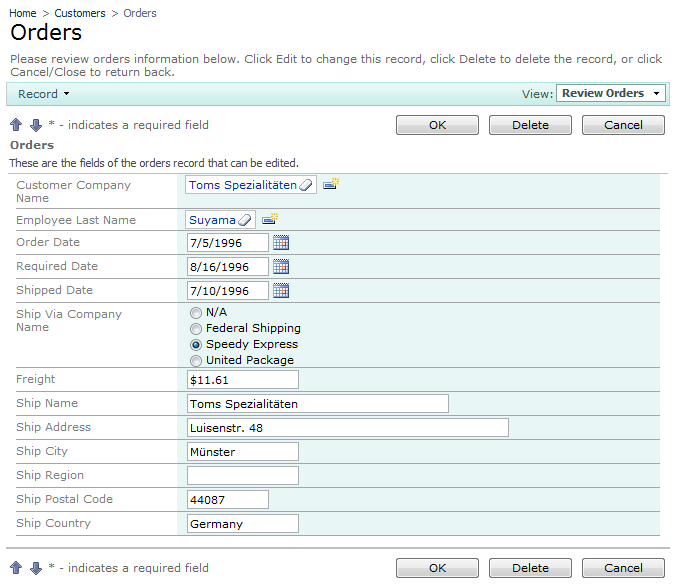Click the top Delete button
Image resolution: width=680 pixels, height=585 pixels.
530,125
